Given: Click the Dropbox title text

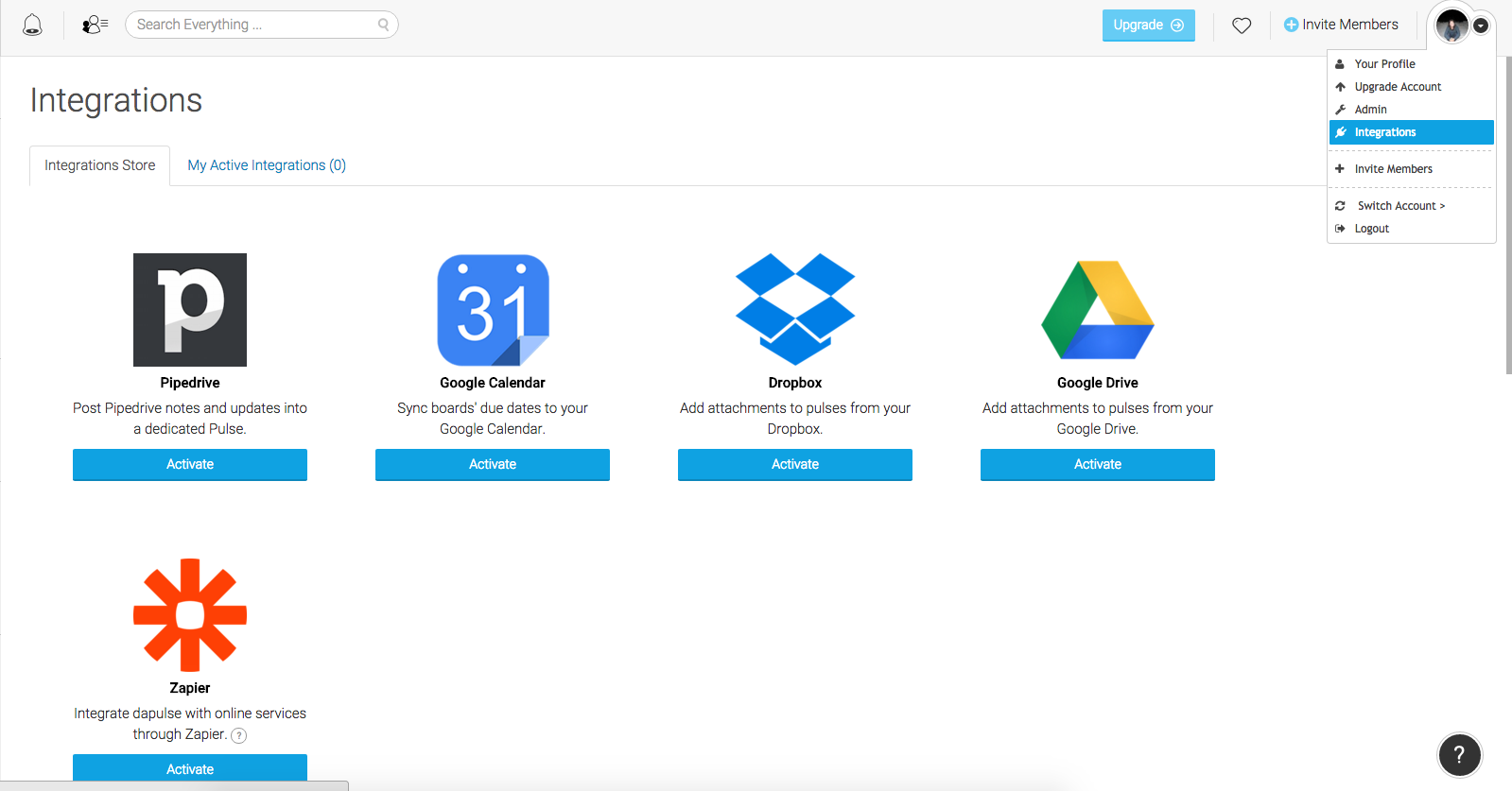Looking at the screenshot, I should tap(795, 383).
